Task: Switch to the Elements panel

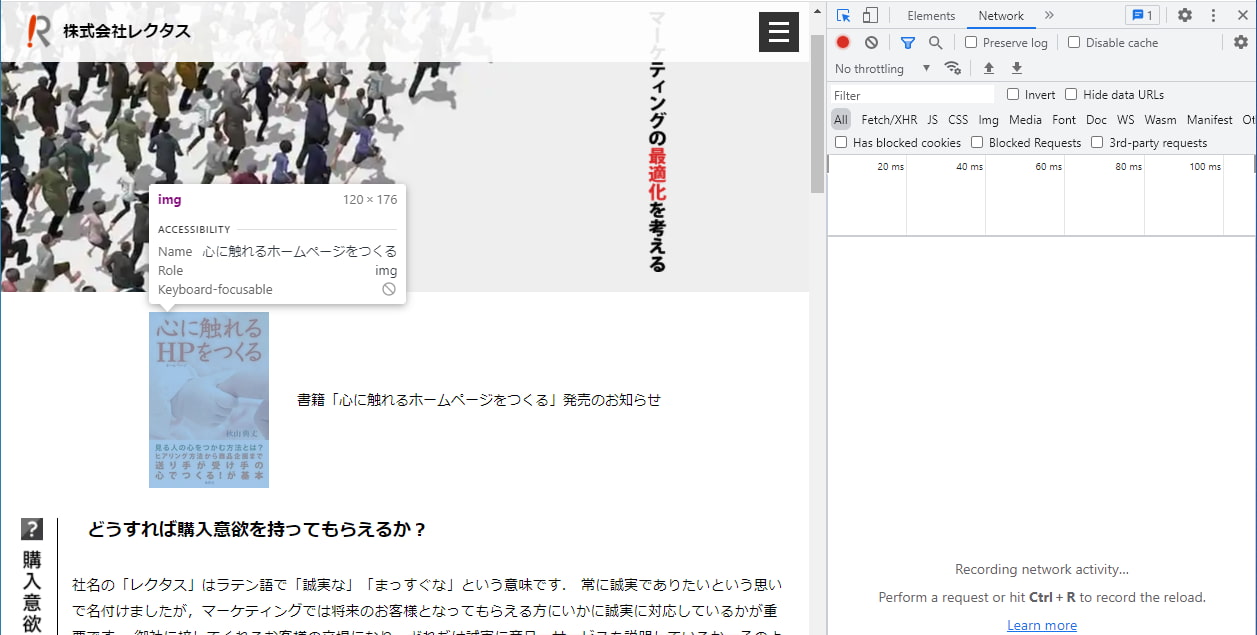Action: click(931, 15)
